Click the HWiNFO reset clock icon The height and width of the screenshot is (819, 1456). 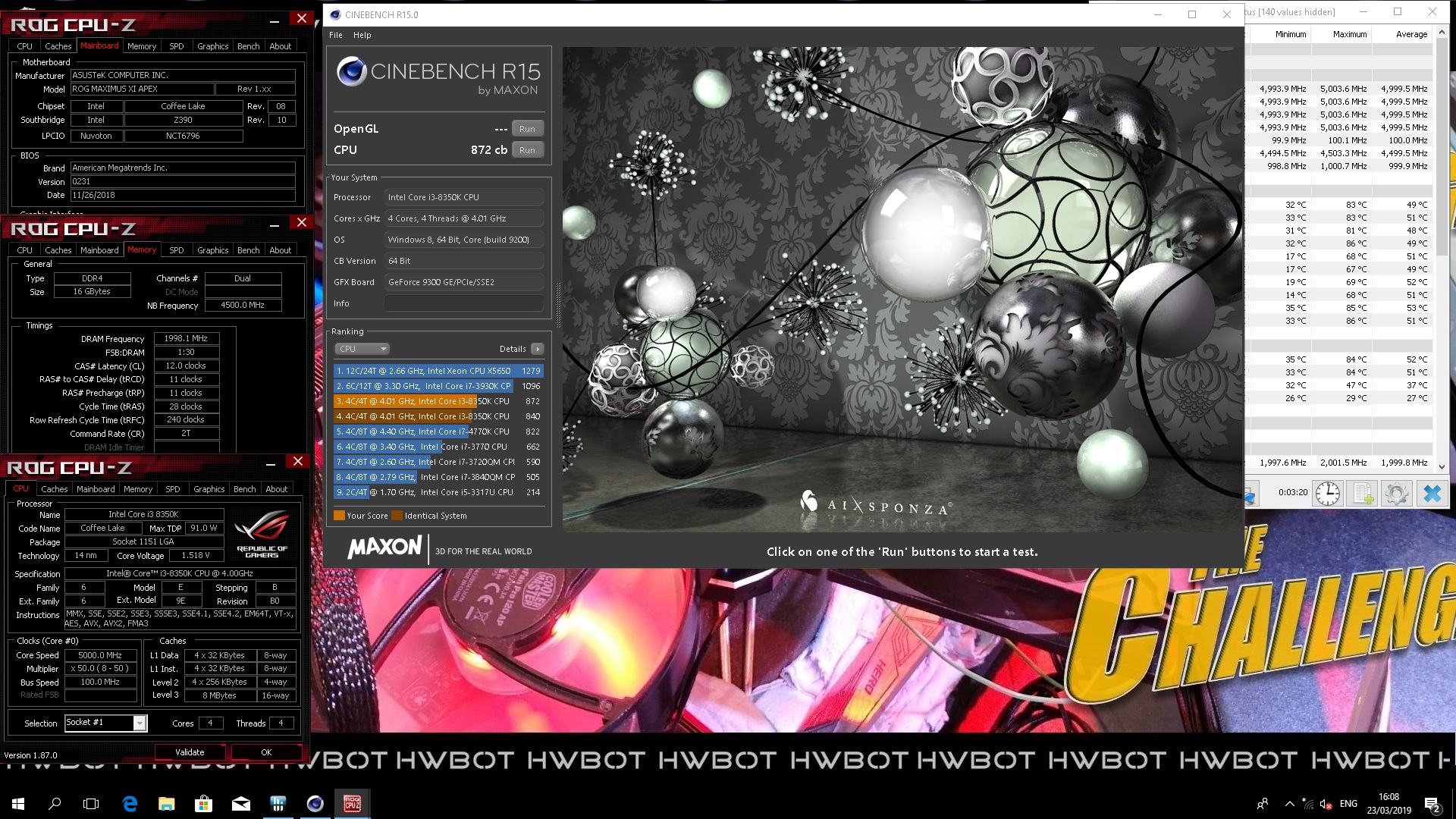[x=1327, y=494]
